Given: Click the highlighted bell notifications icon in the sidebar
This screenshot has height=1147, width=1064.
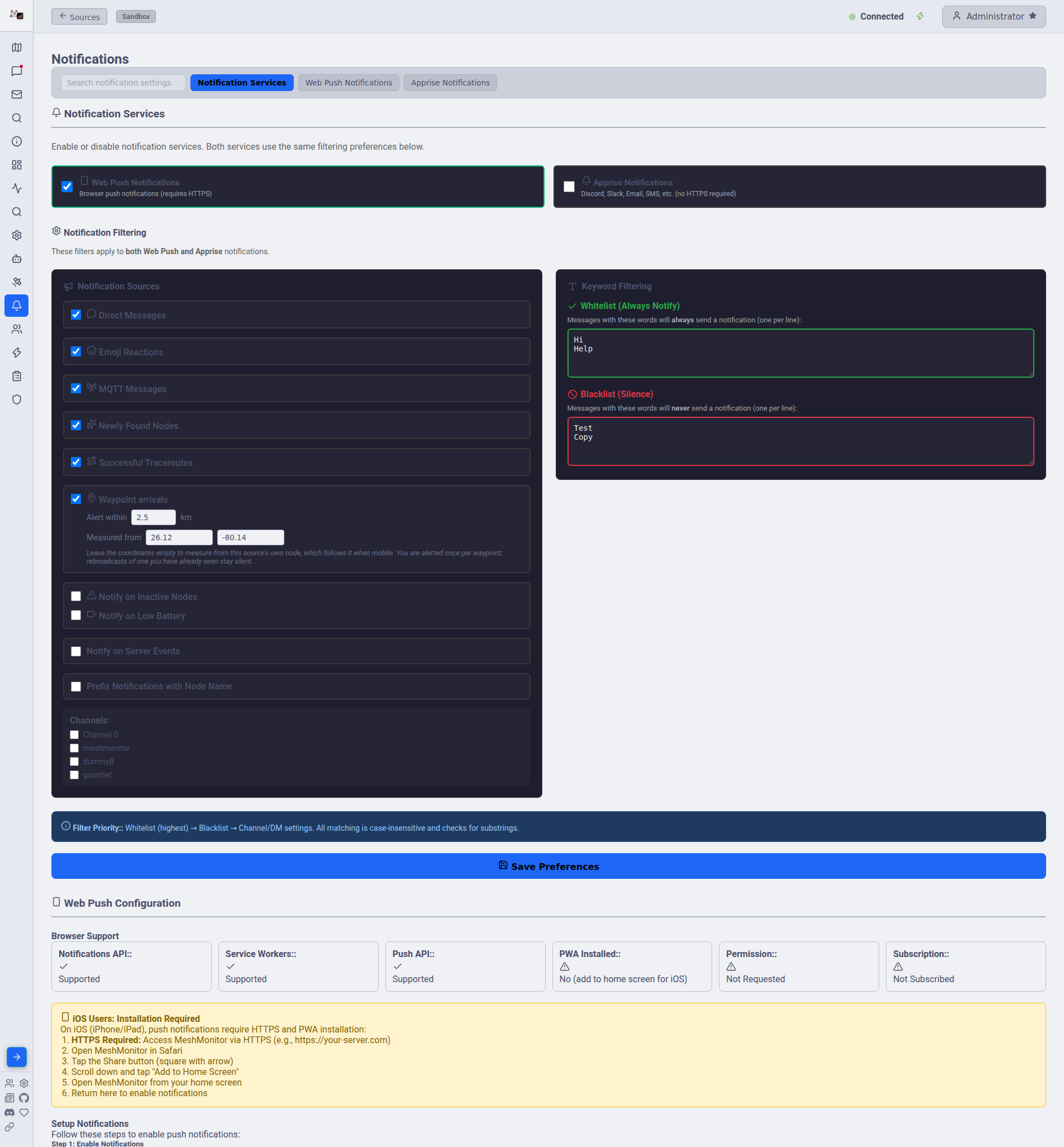Looking at the screenshot, I should point(17,306).
